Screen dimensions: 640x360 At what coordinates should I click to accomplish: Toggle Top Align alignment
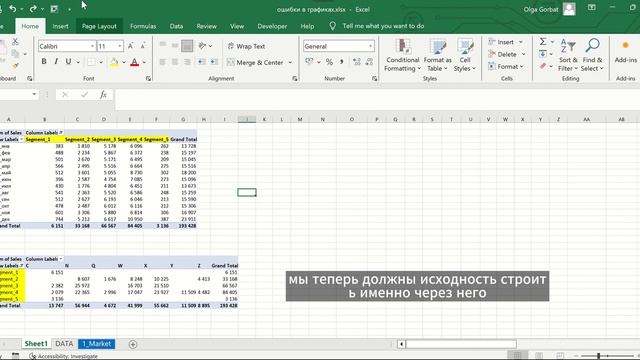click(162, 46)
